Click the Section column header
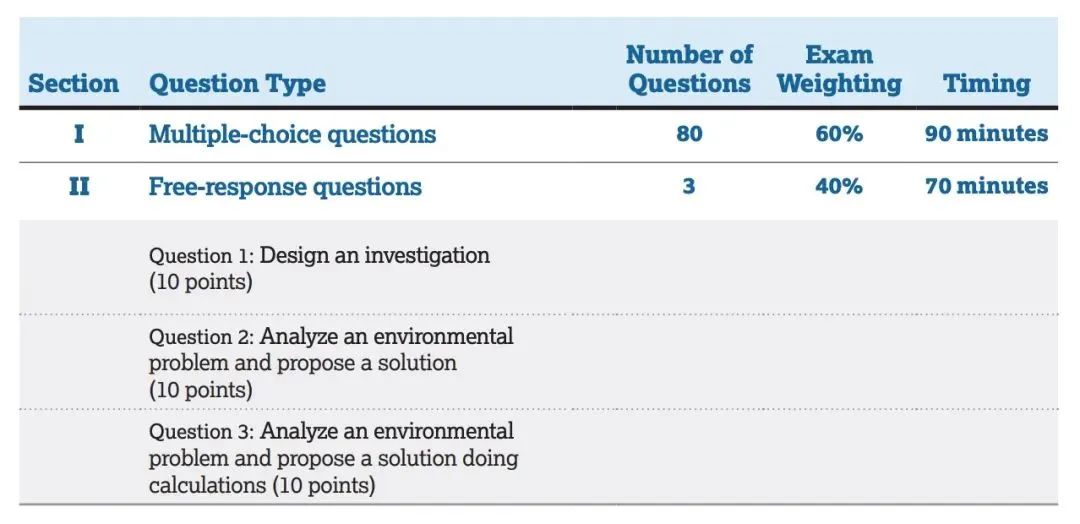The height and width of the screenshot is (524, 1080). 73,84
